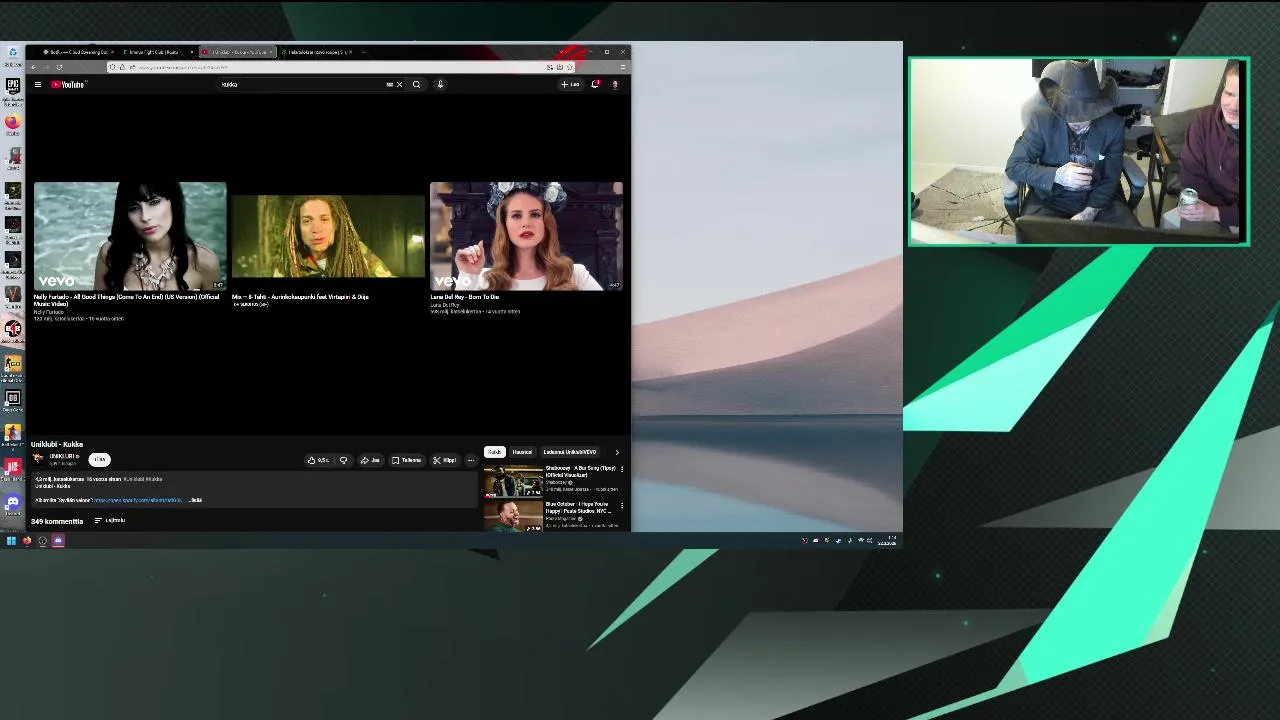The width and height of the screenshot is (1280, 720).
Task: Select the Lädannut UniklubiVEVO filter chip
Action: click(570, 452)
